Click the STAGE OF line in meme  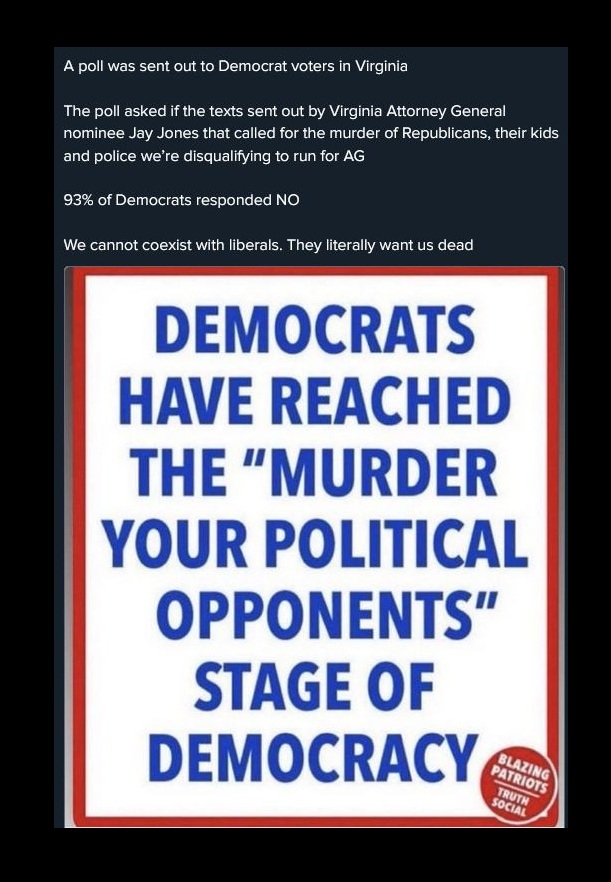pyautogui.click(x=315, y=686)
